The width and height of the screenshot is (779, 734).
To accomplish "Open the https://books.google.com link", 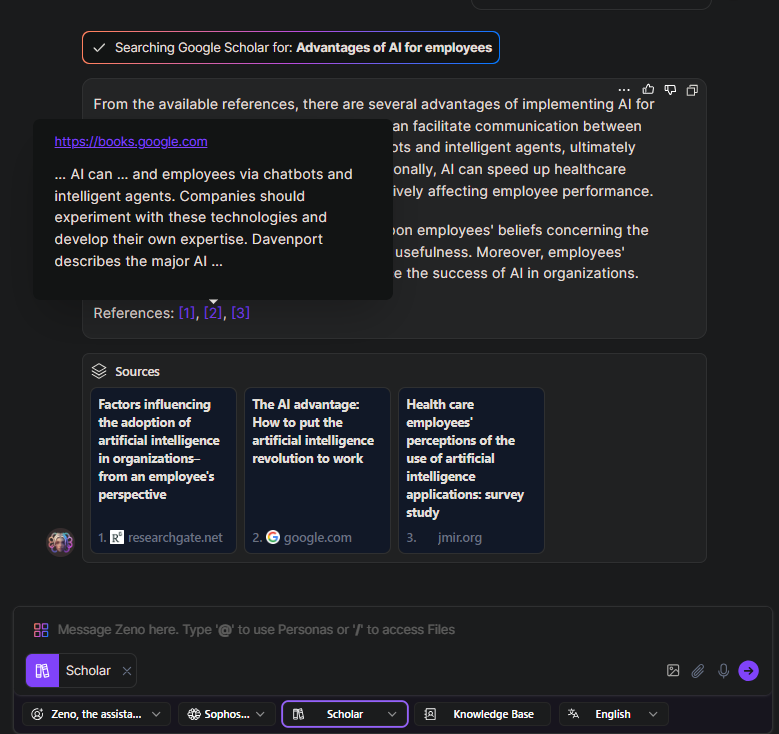I will 131,142.
